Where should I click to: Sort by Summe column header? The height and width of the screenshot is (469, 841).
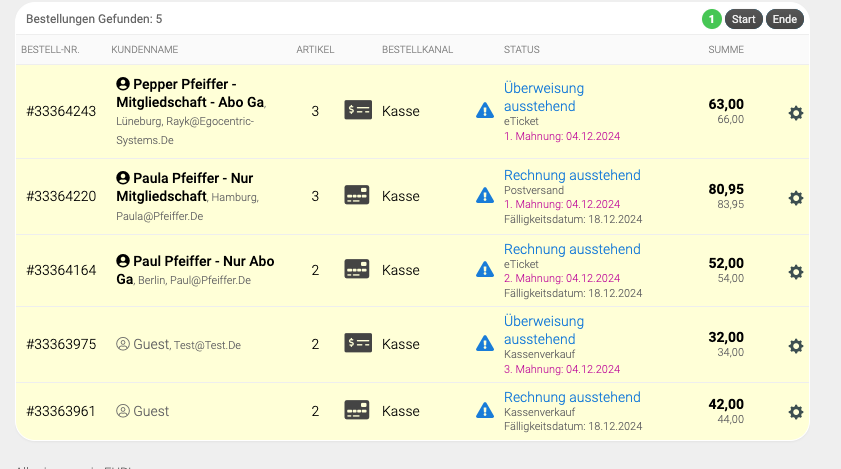[726, 49]
